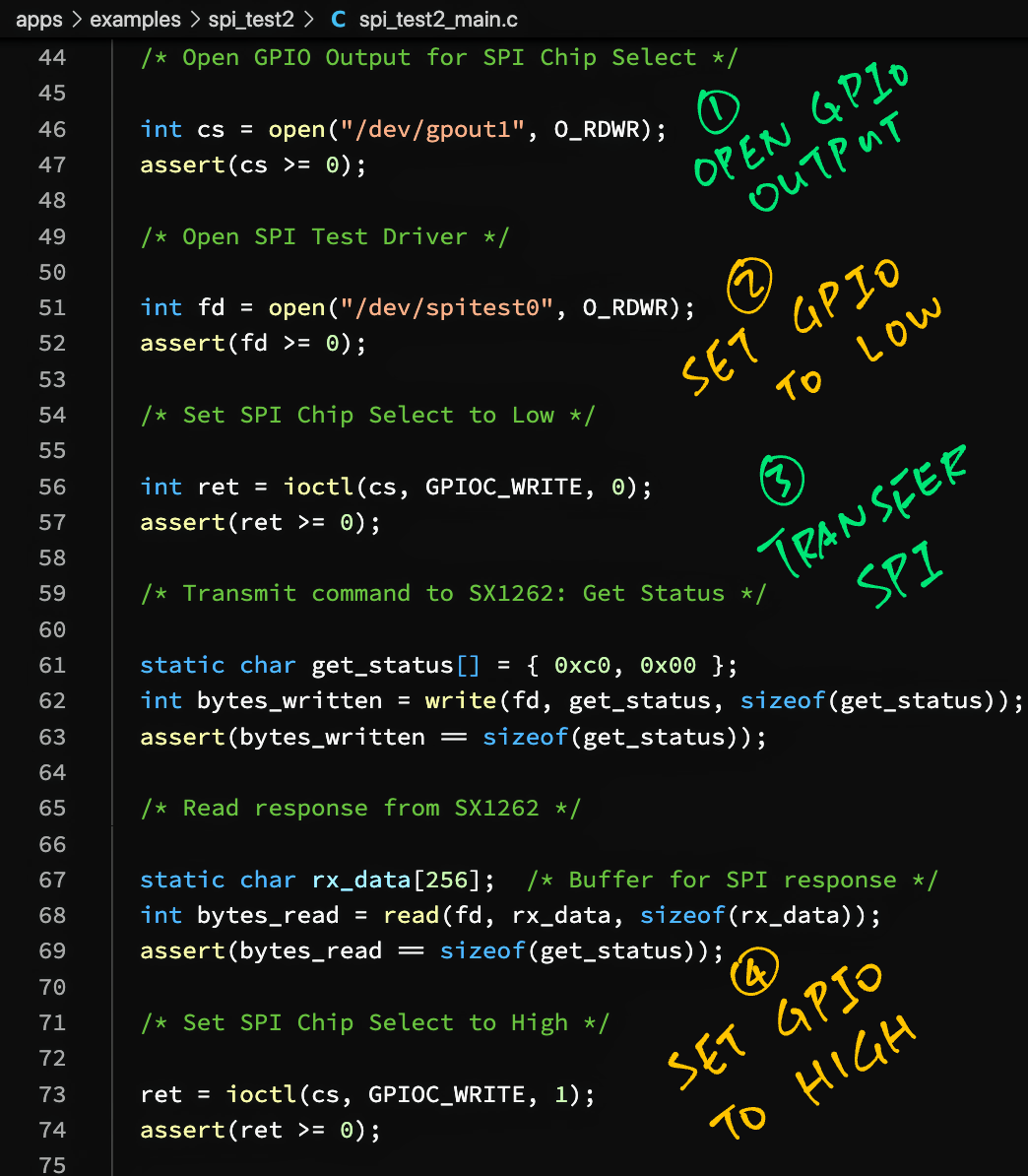
Task: Click the "Open SPI Test Driver" comment
Action: 325,236
